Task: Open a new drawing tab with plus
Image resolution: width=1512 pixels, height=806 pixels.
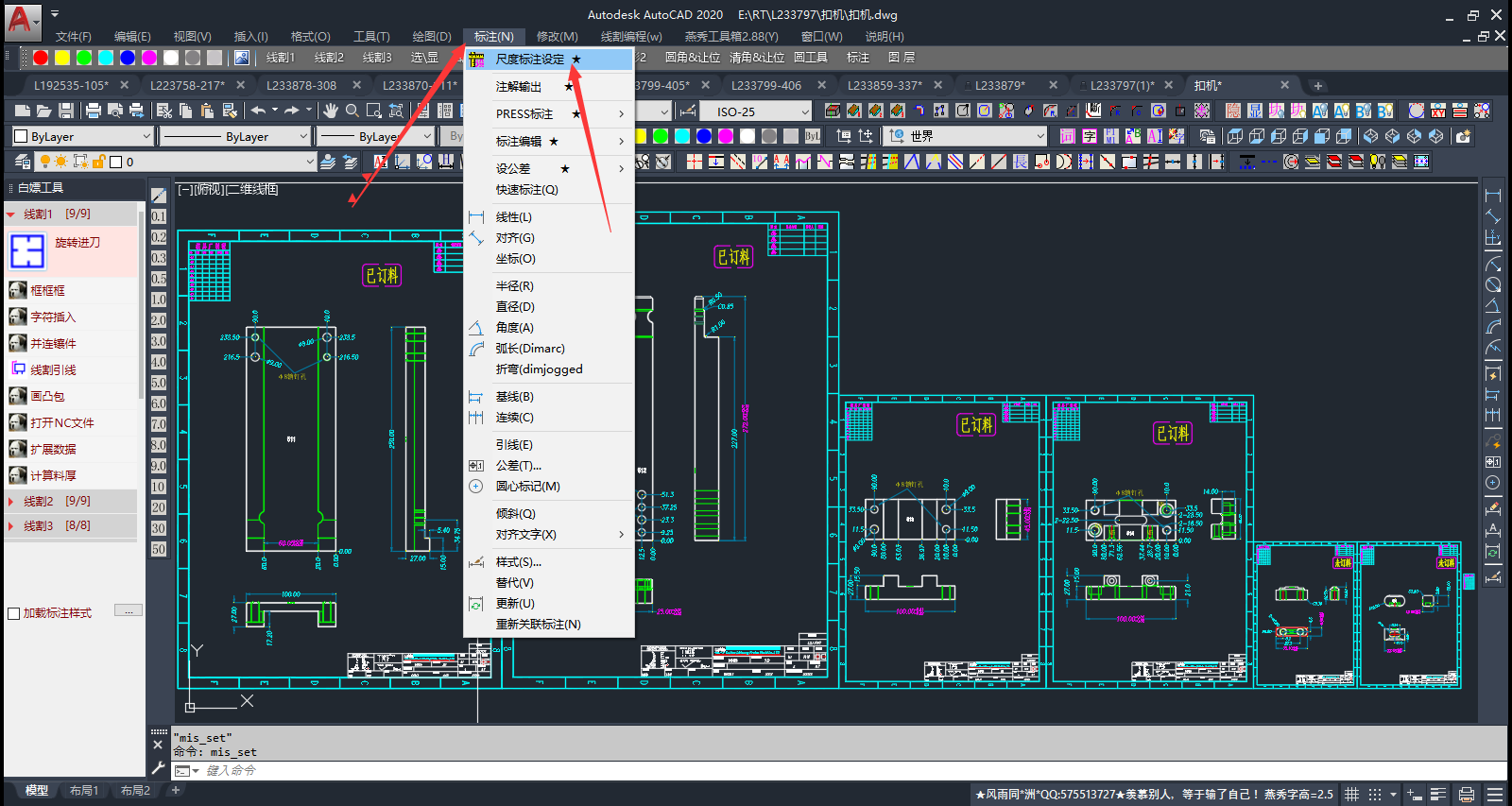Action: click(x=1318, y=85)
